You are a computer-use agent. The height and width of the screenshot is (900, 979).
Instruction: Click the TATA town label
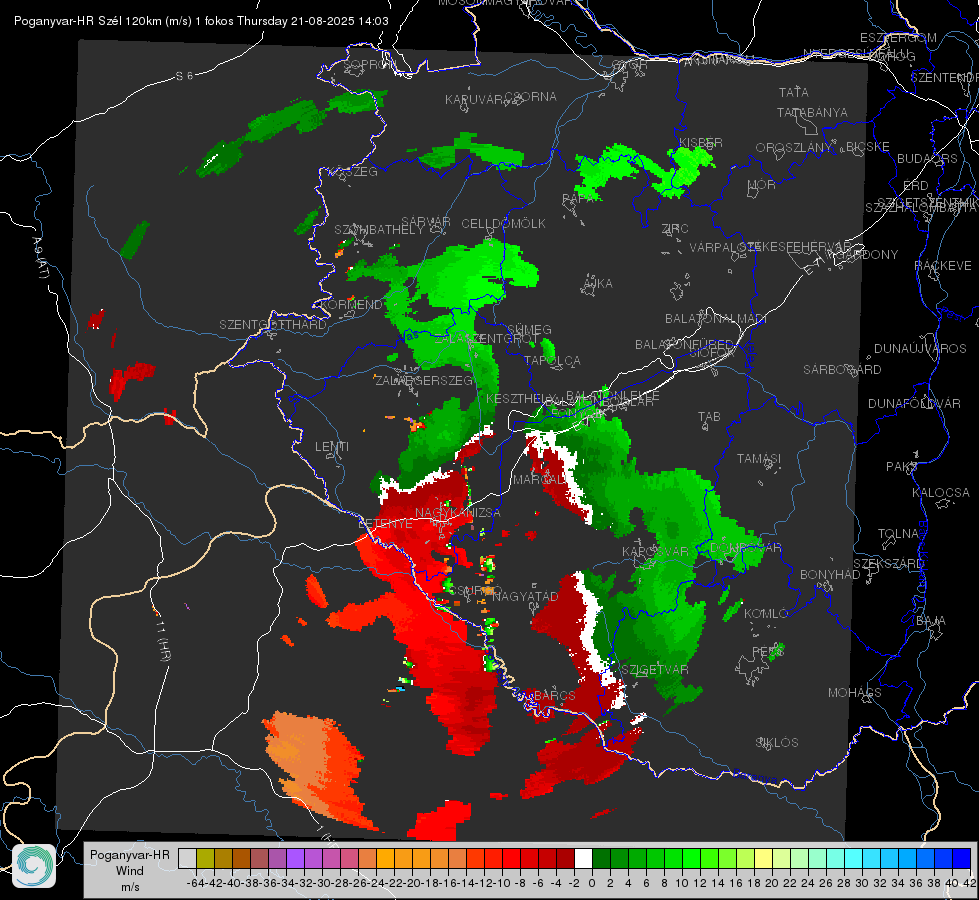[x=794, y=92]
